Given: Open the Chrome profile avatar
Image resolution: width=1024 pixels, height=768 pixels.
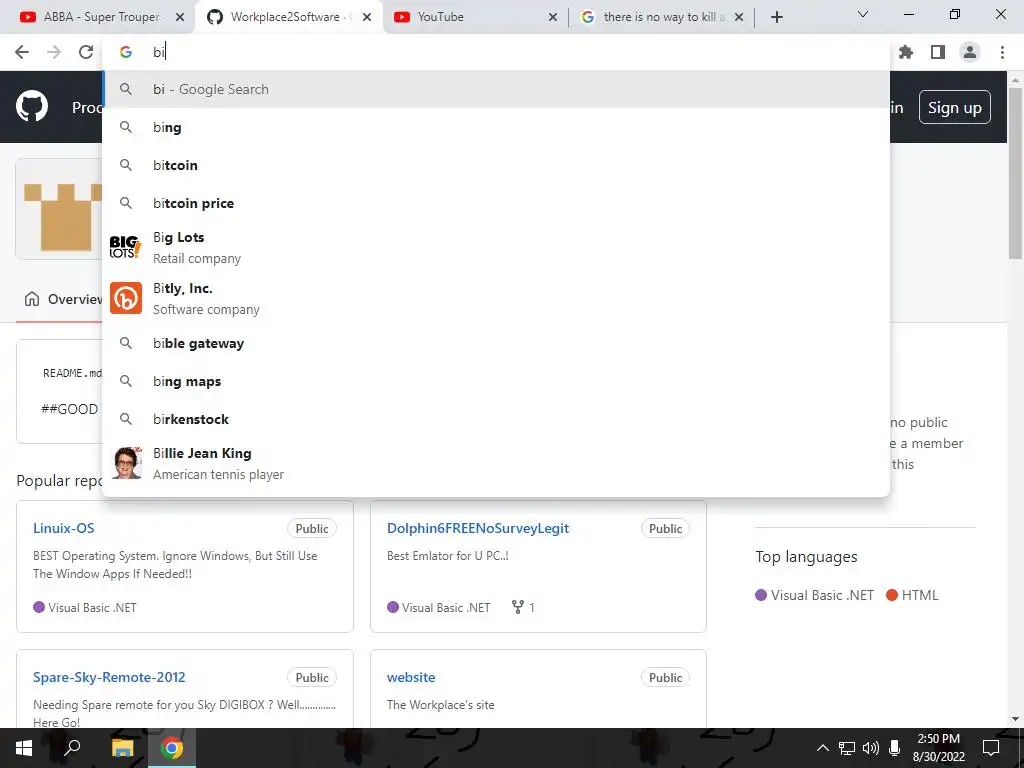Looking at the screenshot, I should pos(970,52).
